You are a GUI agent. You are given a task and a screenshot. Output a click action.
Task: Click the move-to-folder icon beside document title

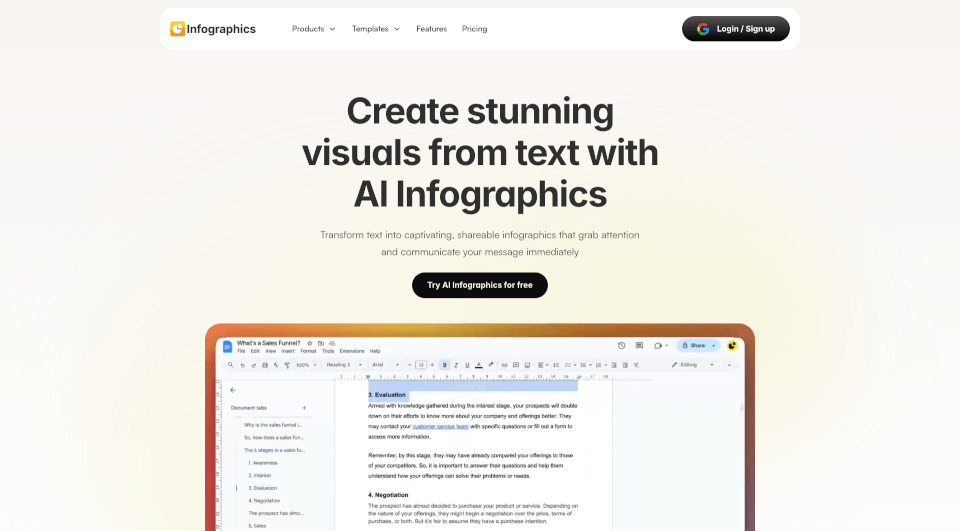321,344
